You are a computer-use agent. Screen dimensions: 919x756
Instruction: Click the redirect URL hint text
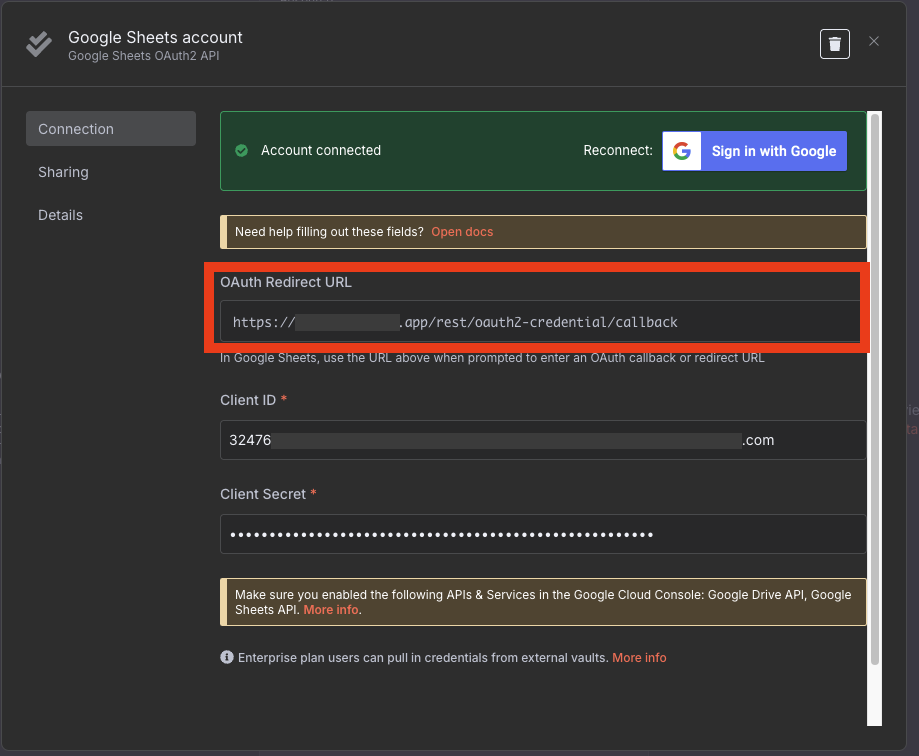492,358
